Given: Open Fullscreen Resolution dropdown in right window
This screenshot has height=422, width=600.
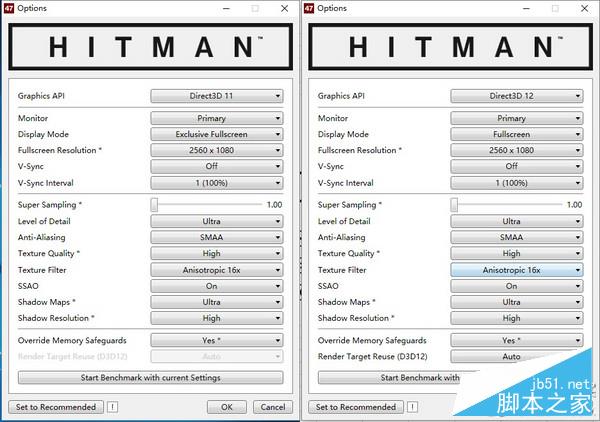Looking at the screenshot, I should [517, 150].
